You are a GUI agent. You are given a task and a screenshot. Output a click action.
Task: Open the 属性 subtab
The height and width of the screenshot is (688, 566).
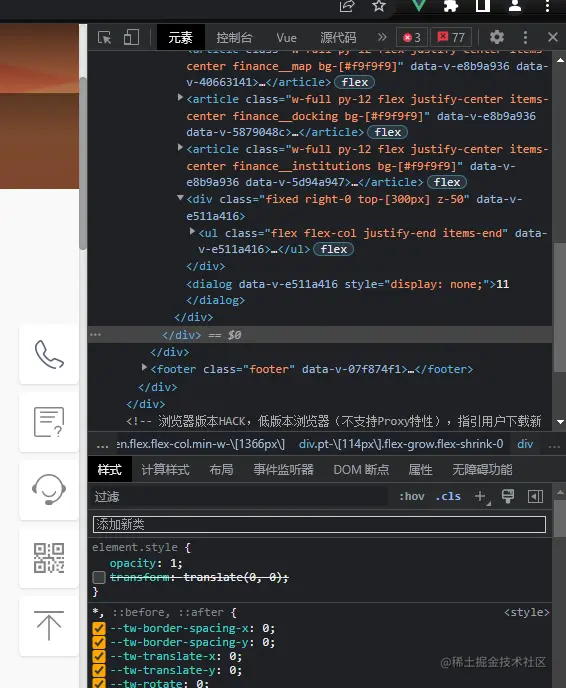[420, 470]
